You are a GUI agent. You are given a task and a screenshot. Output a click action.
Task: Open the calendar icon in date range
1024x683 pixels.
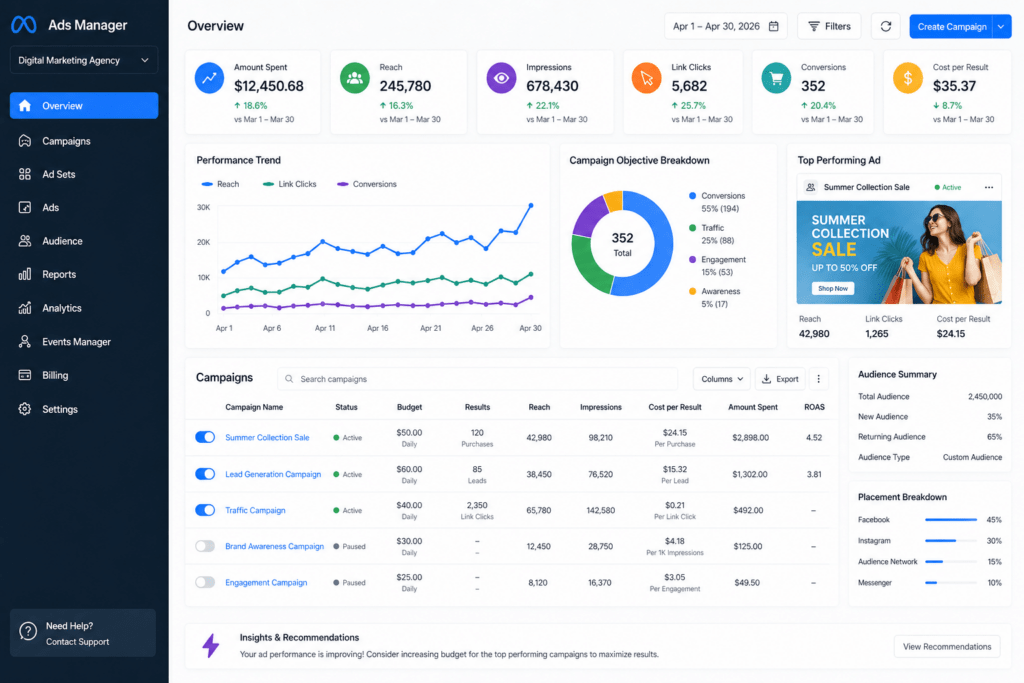[x=774, y=26]
